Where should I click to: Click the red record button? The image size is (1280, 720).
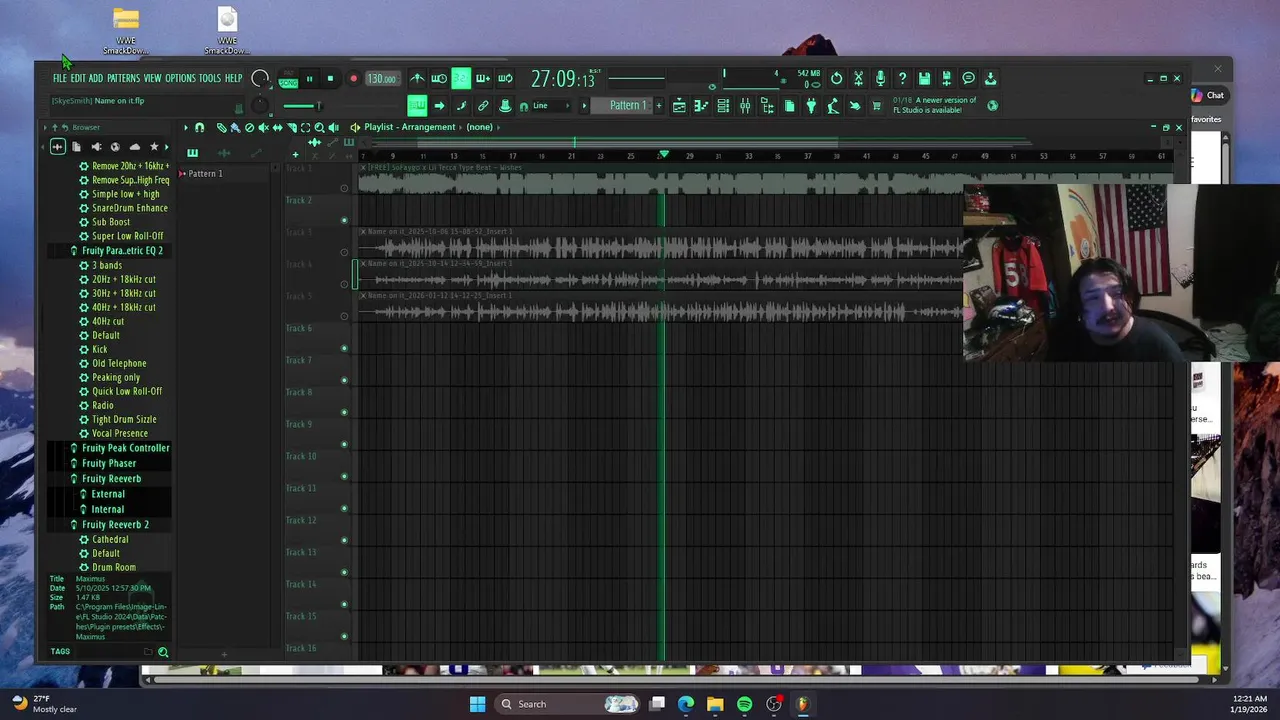354,78
